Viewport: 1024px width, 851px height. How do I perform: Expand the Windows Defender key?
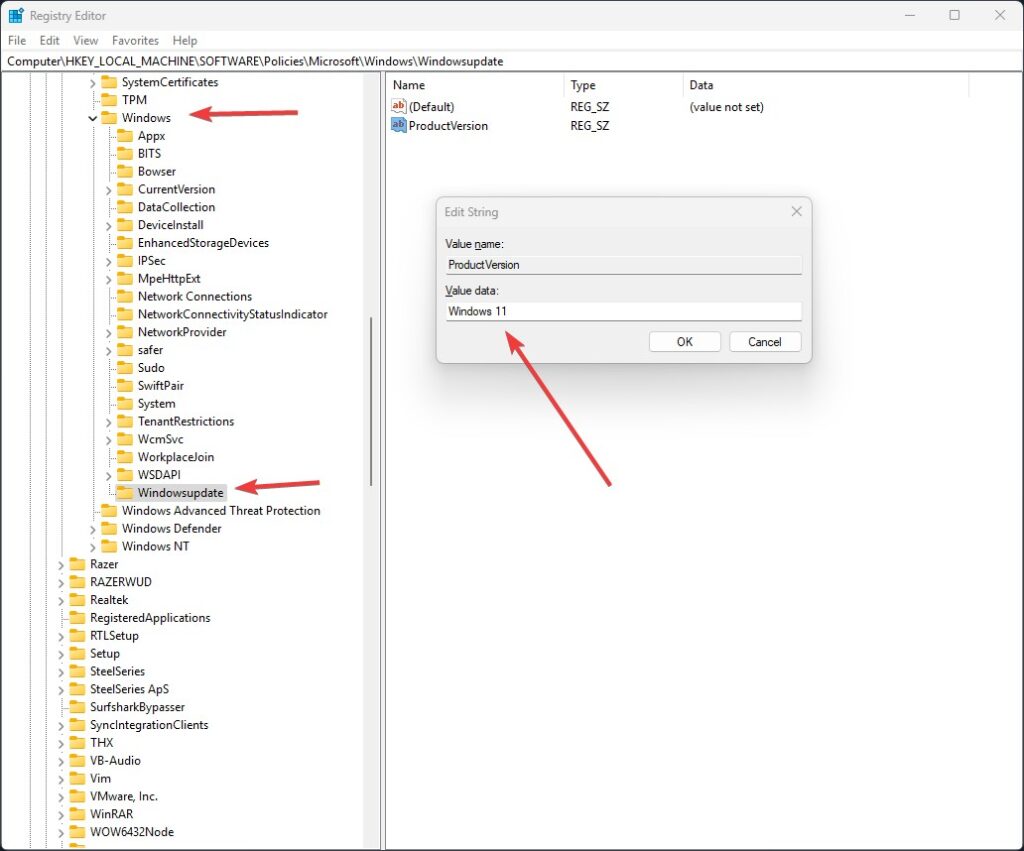click(93, 530)
